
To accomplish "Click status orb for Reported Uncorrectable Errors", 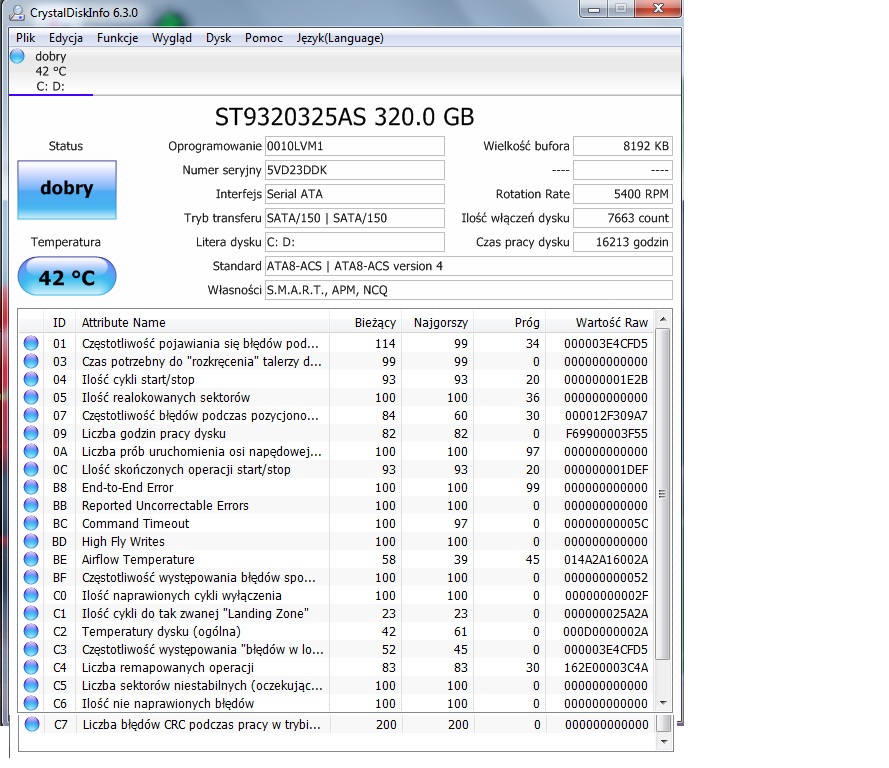I will 31,505.
